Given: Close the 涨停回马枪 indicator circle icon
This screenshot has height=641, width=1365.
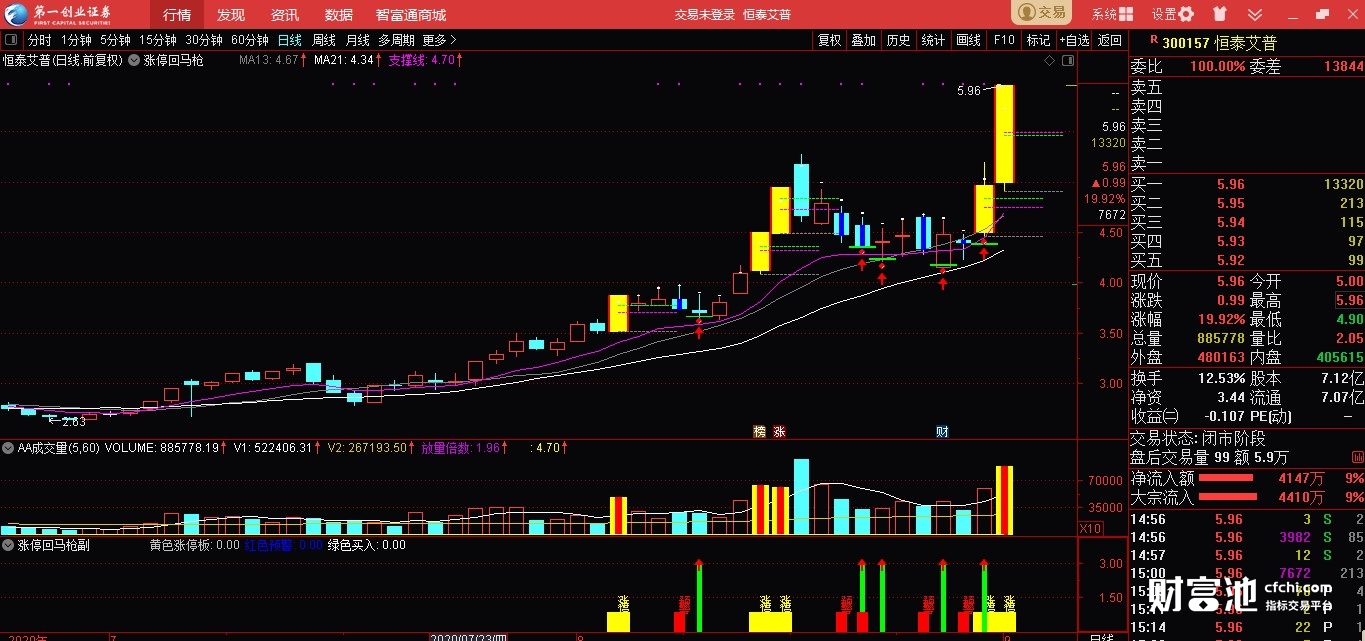Looking at the screenshot, I should coord(134,60).
